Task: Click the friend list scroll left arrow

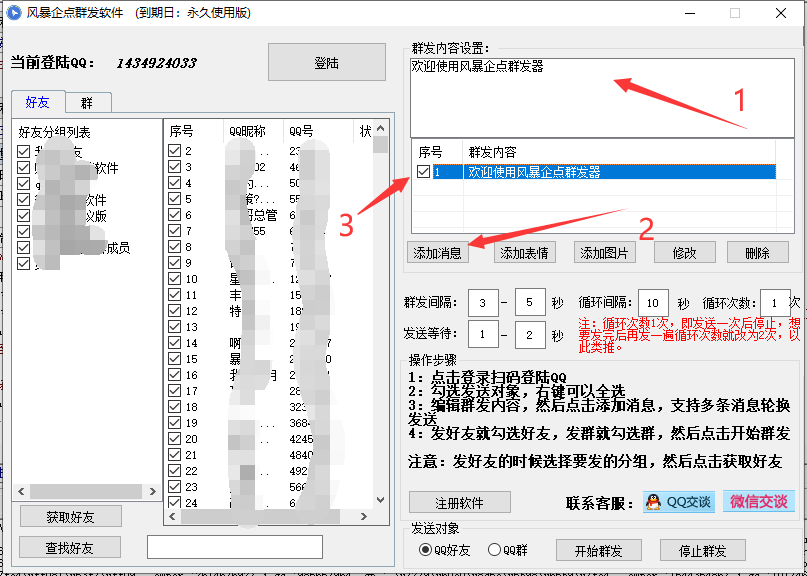Action: click(x=172, y=516)
